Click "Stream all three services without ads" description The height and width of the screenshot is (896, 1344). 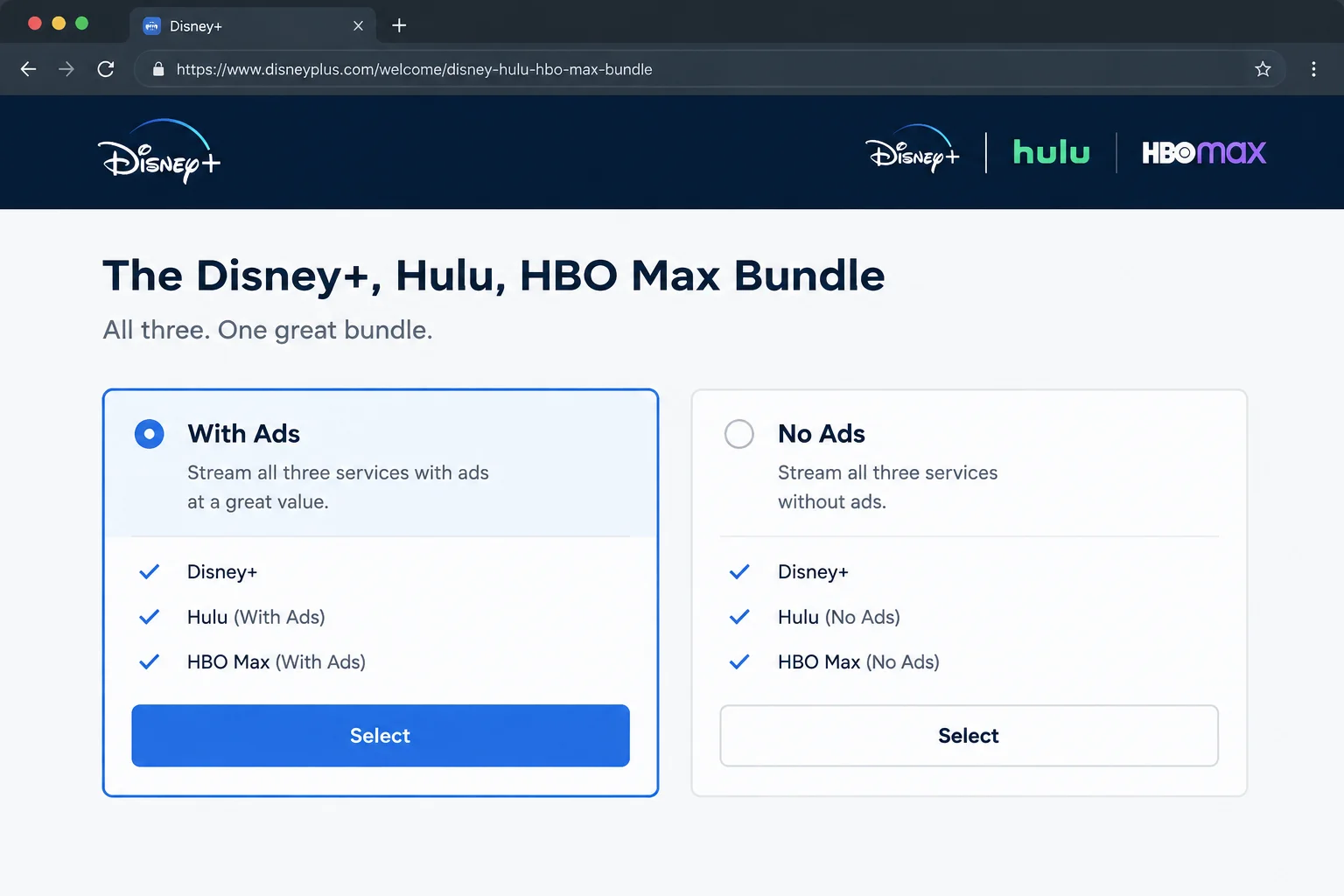click(x=888, y=487)
